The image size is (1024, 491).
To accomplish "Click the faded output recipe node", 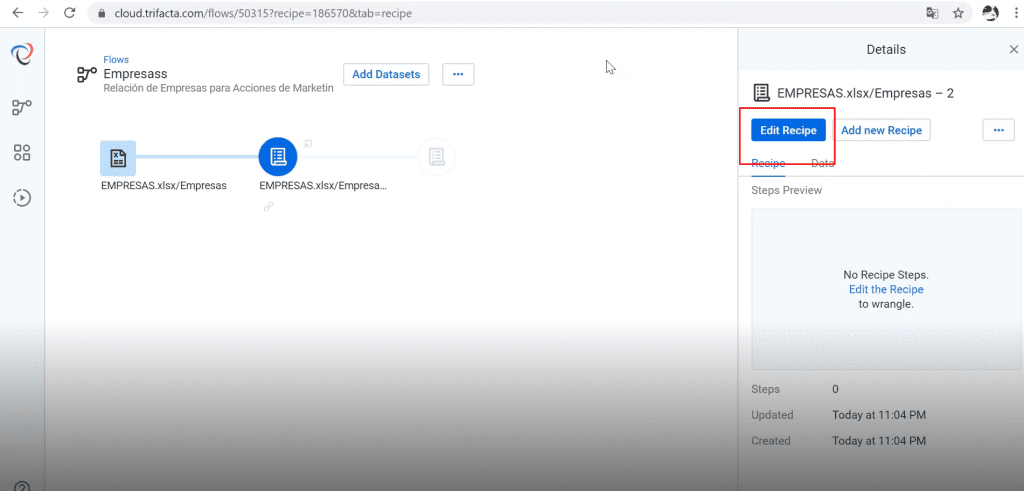I will 436,157.
